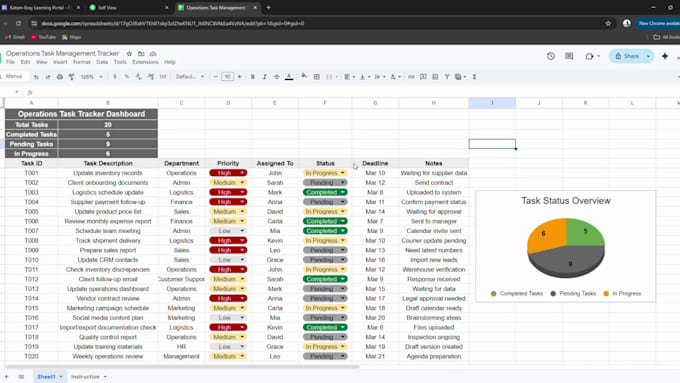Redo the last action
Image resolution: width=680 pixels, height=383 pixels.
48,77
